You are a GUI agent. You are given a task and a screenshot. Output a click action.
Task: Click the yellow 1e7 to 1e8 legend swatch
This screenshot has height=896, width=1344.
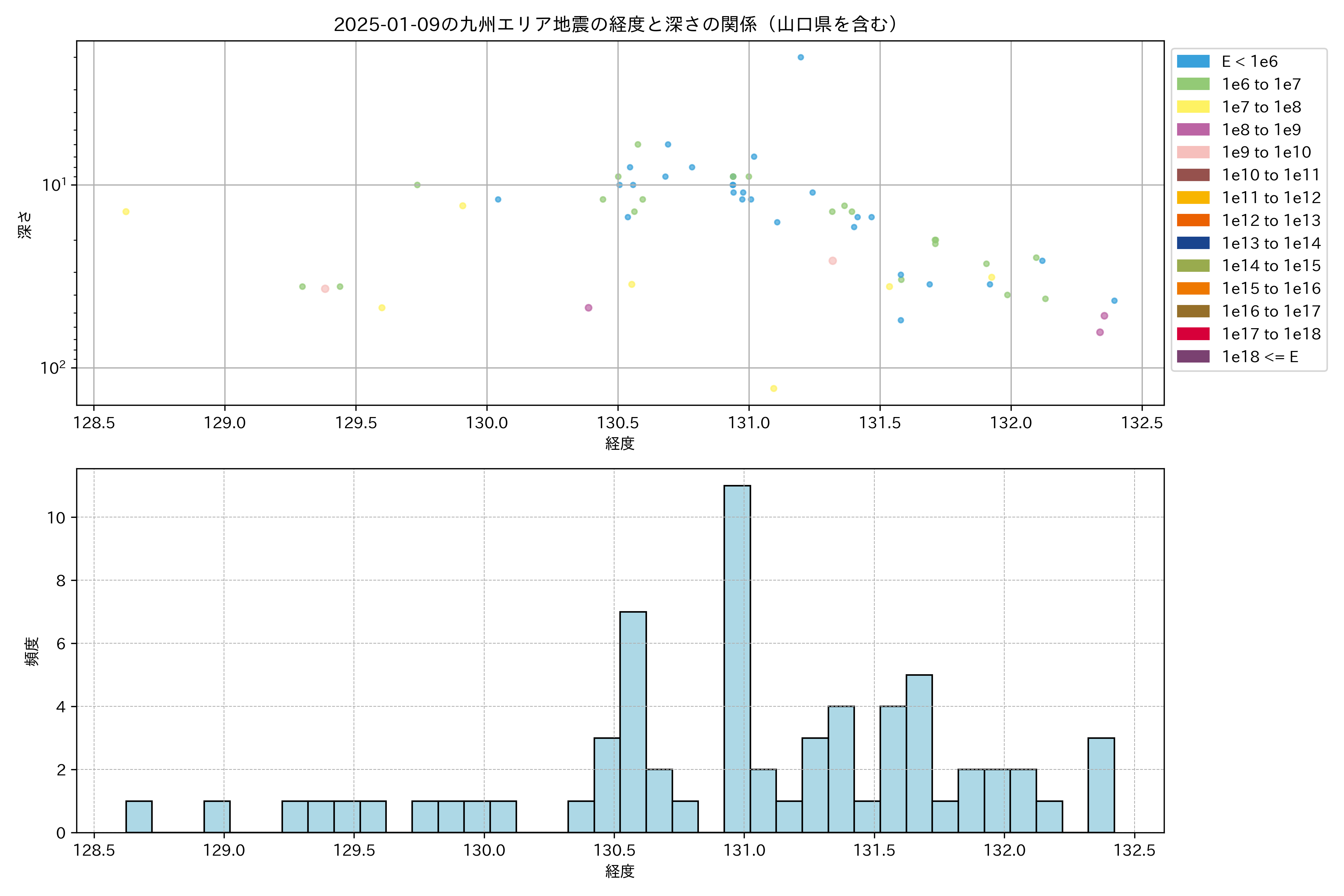1193,107
